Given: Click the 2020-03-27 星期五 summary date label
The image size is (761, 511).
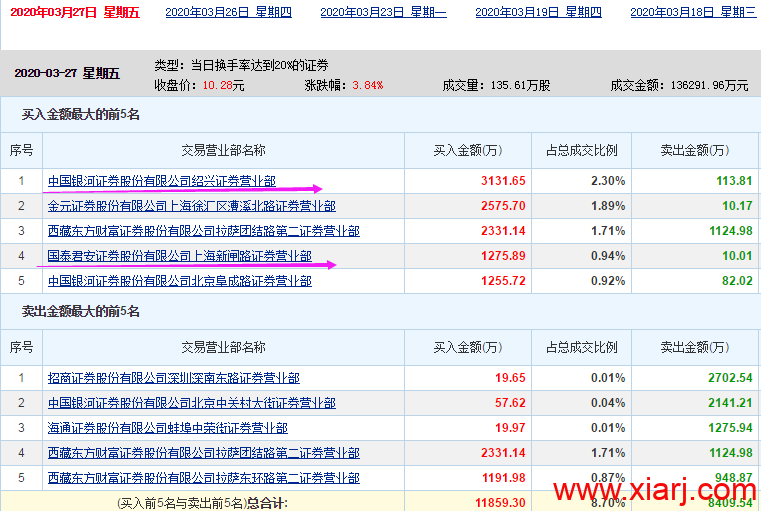Looking at the screenshot, I should coord(67,73).
